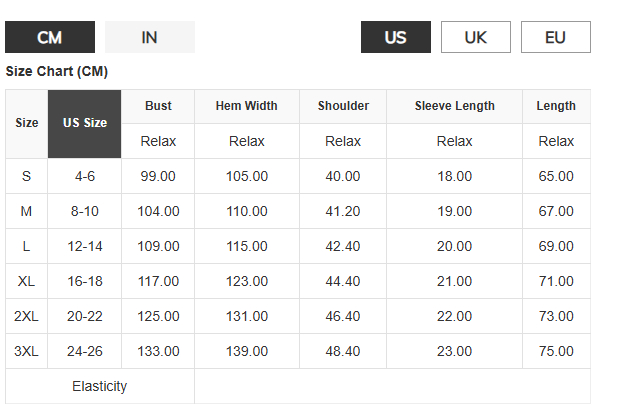Click the Bust column header
The width and height of the screenshot is (634, 407).
click(x=158, y=106)
